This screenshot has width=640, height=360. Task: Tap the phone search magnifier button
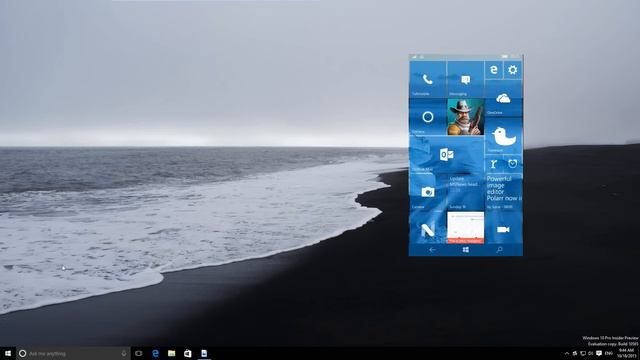point(499,250)
